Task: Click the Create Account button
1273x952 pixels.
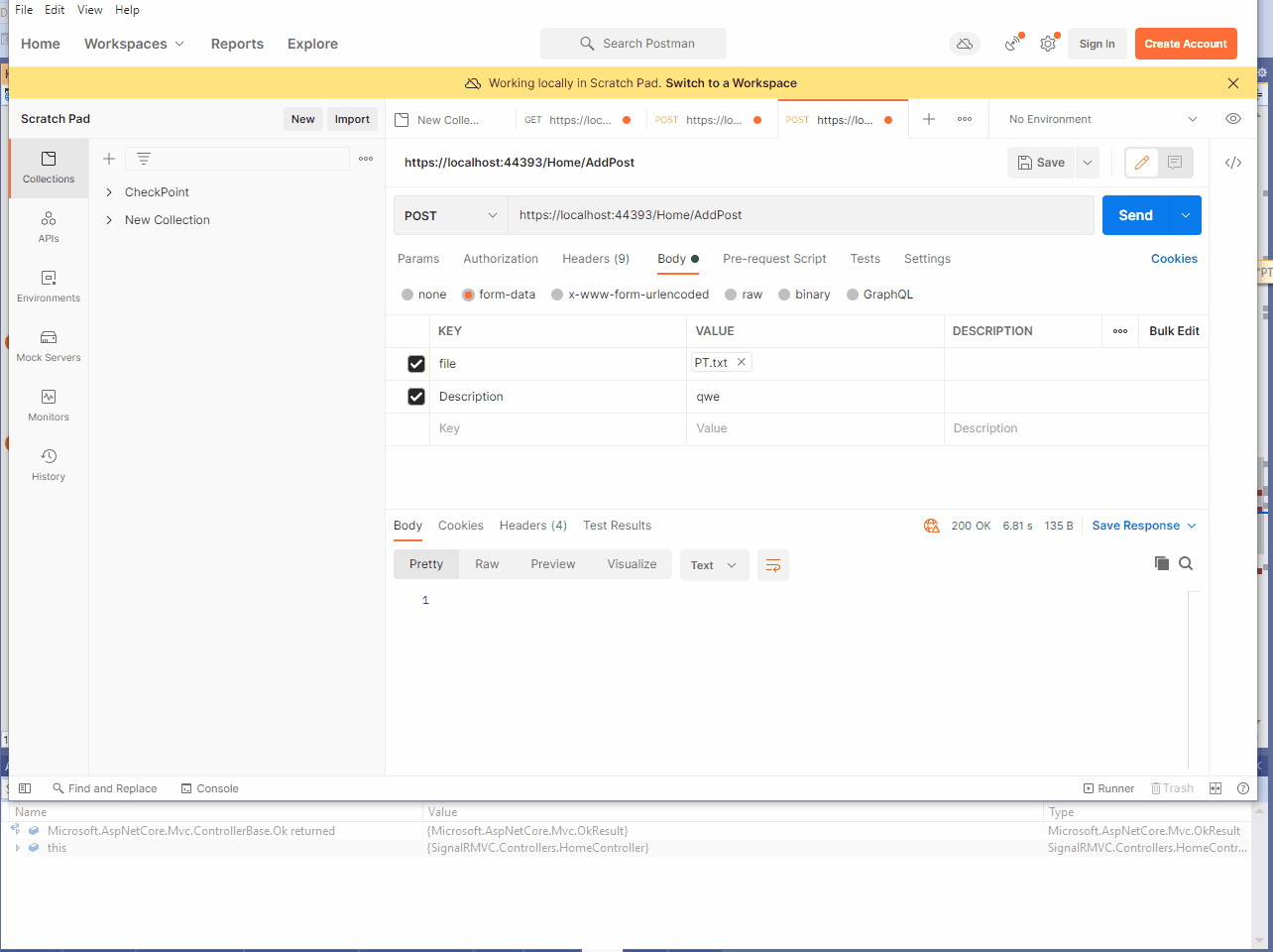Action: 1186,44
